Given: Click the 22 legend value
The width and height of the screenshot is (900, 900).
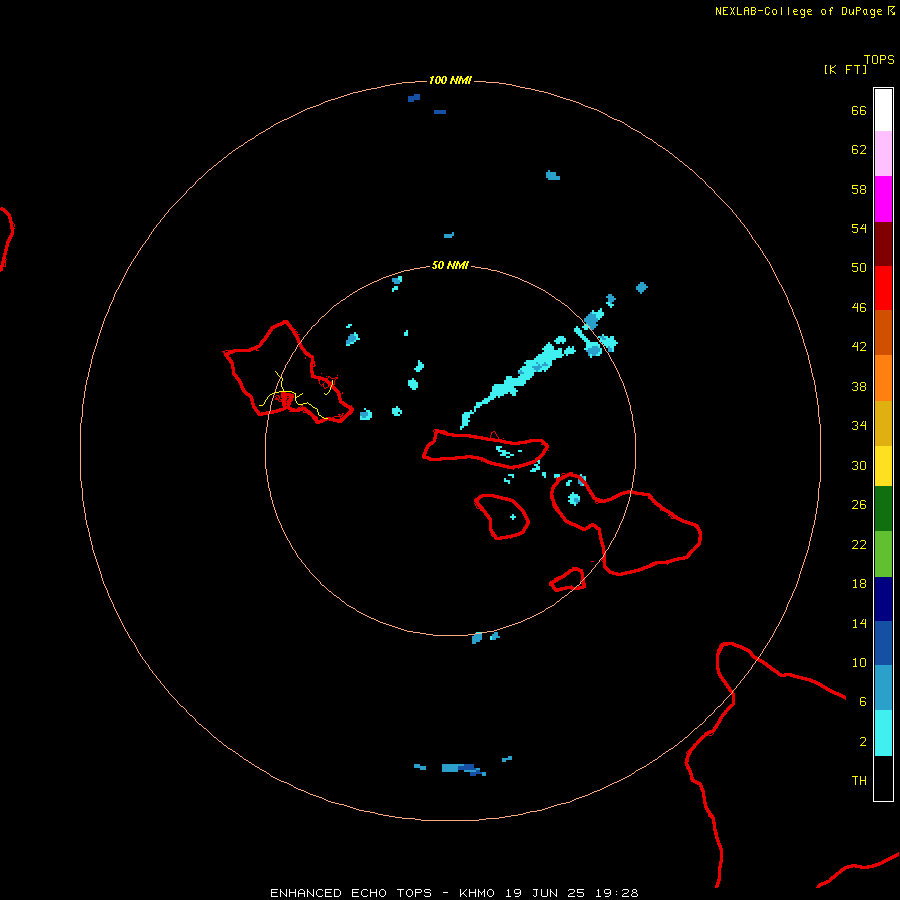Looking at the screenshot, I should (859, 545).
